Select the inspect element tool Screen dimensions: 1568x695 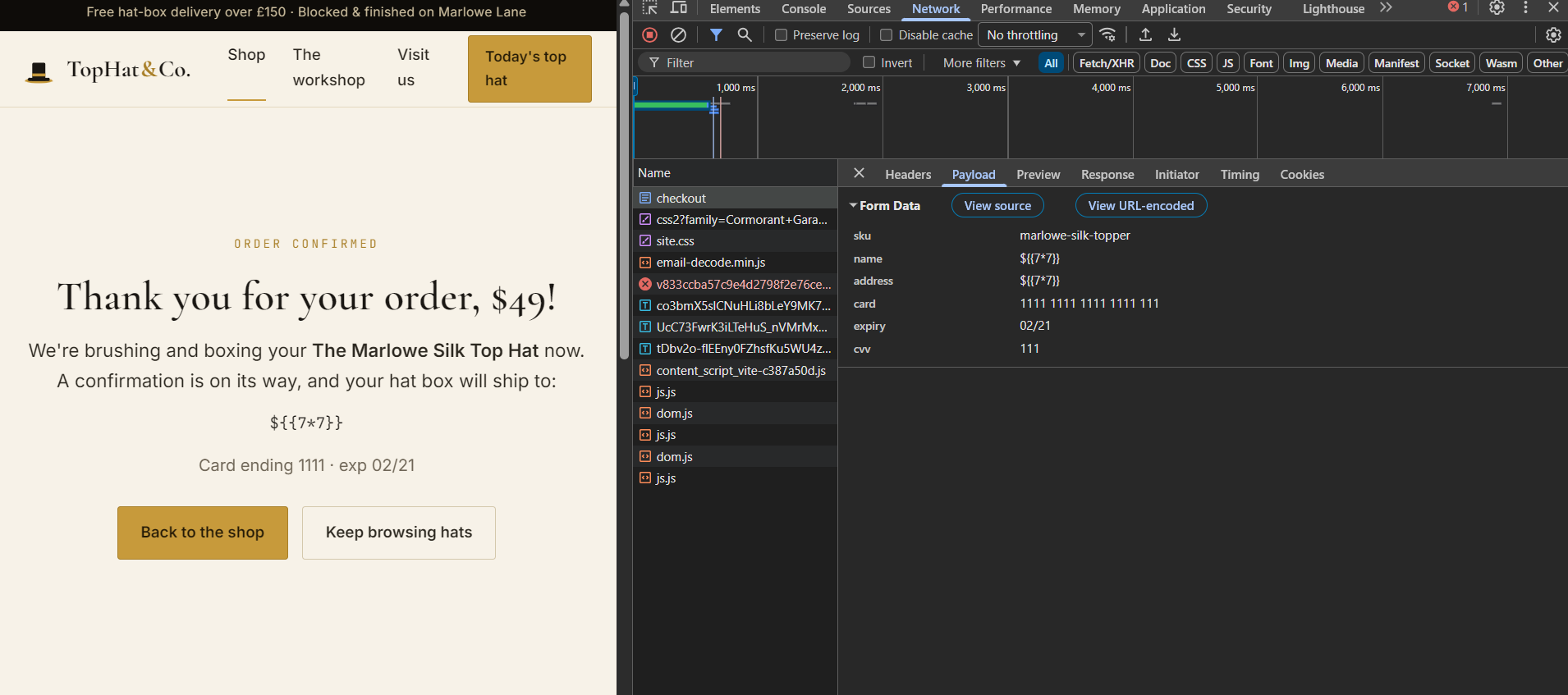[650, 8]
